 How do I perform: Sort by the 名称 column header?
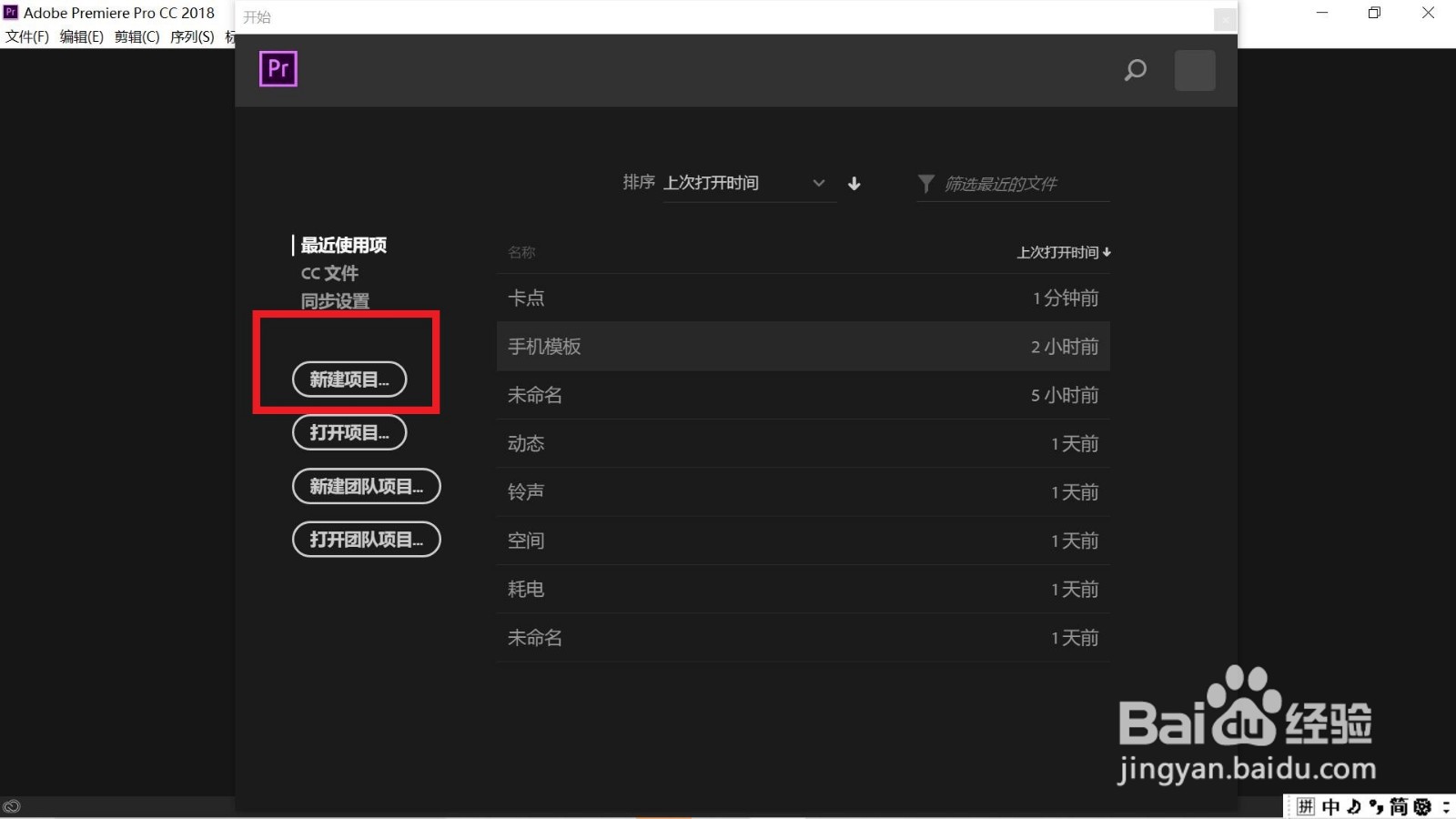click(521, 252)
